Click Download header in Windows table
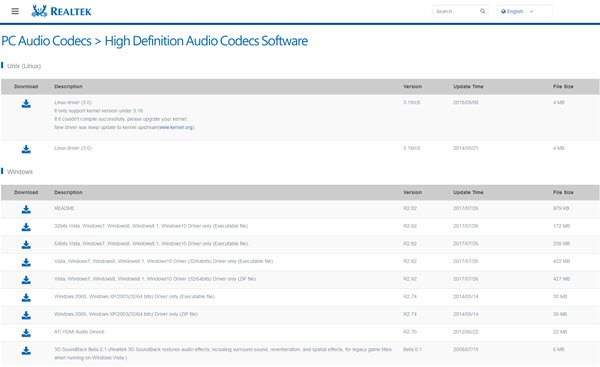600x367 pixels. [26, 192]
